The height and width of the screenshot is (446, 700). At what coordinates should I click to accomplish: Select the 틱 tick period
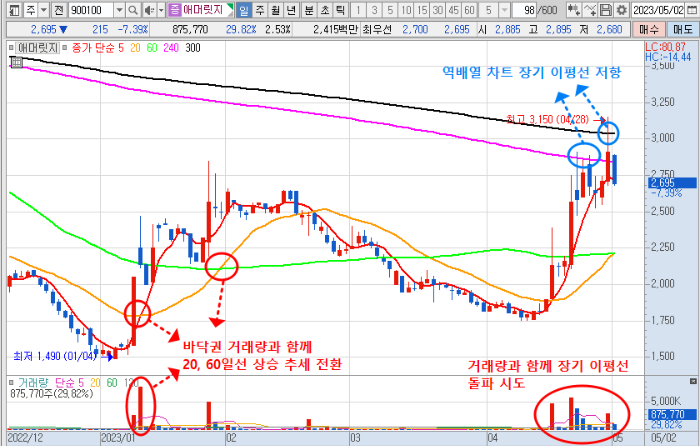point(340,10)
